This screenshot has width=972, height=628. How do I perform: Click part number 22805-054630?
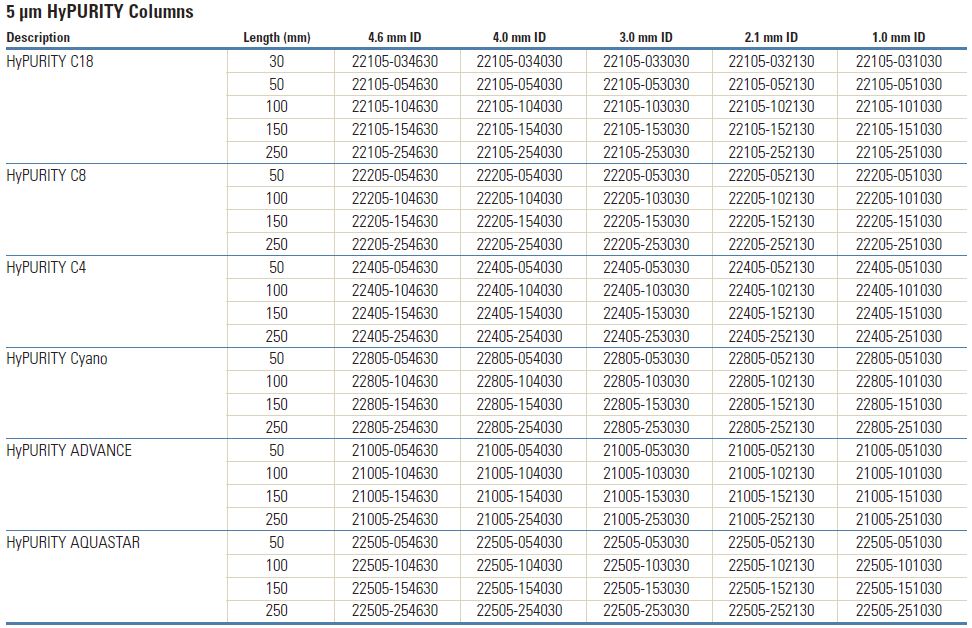pos(395,359)
